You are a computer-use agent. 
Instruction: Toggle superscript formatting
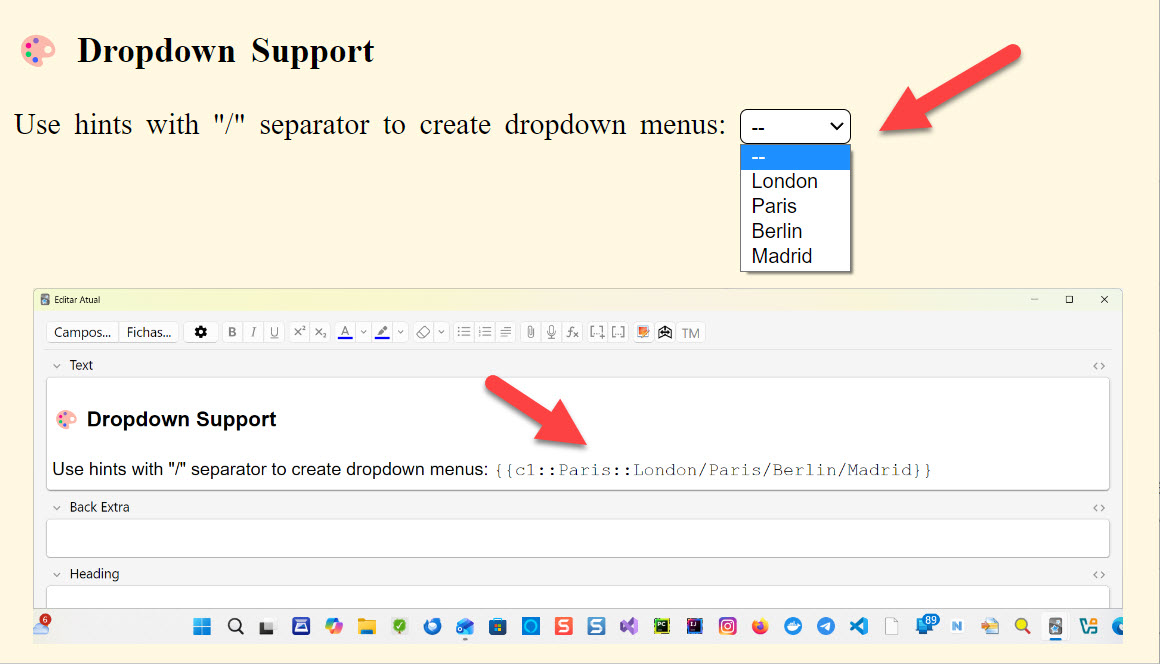tap(299, 332)
